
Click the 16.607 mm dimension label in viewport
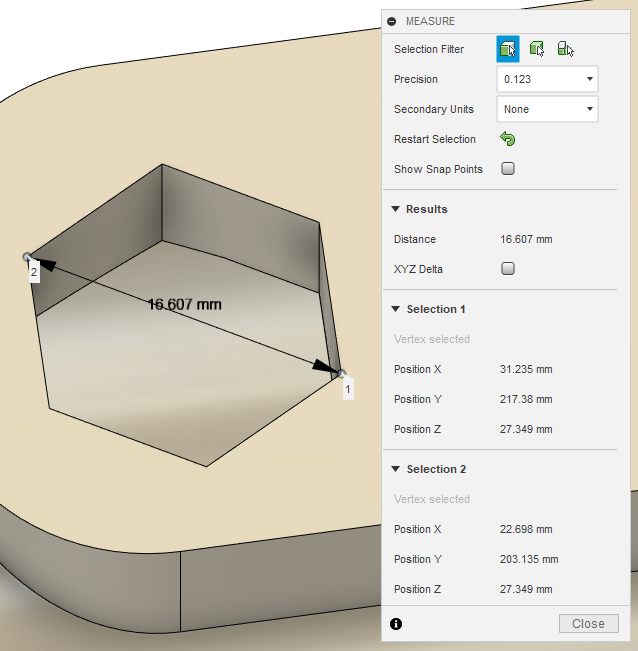(185, 304)
